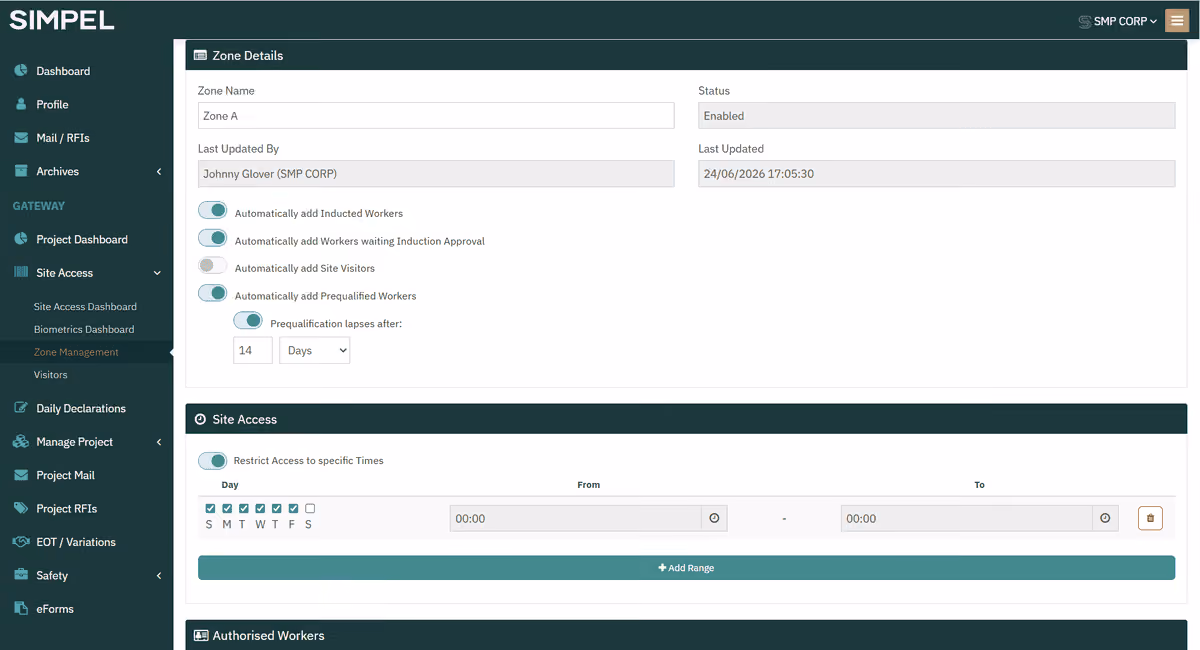Uncheck the Monday day checkbox
The width and height of the screenshot is (1200, 650).
(227, 509)
